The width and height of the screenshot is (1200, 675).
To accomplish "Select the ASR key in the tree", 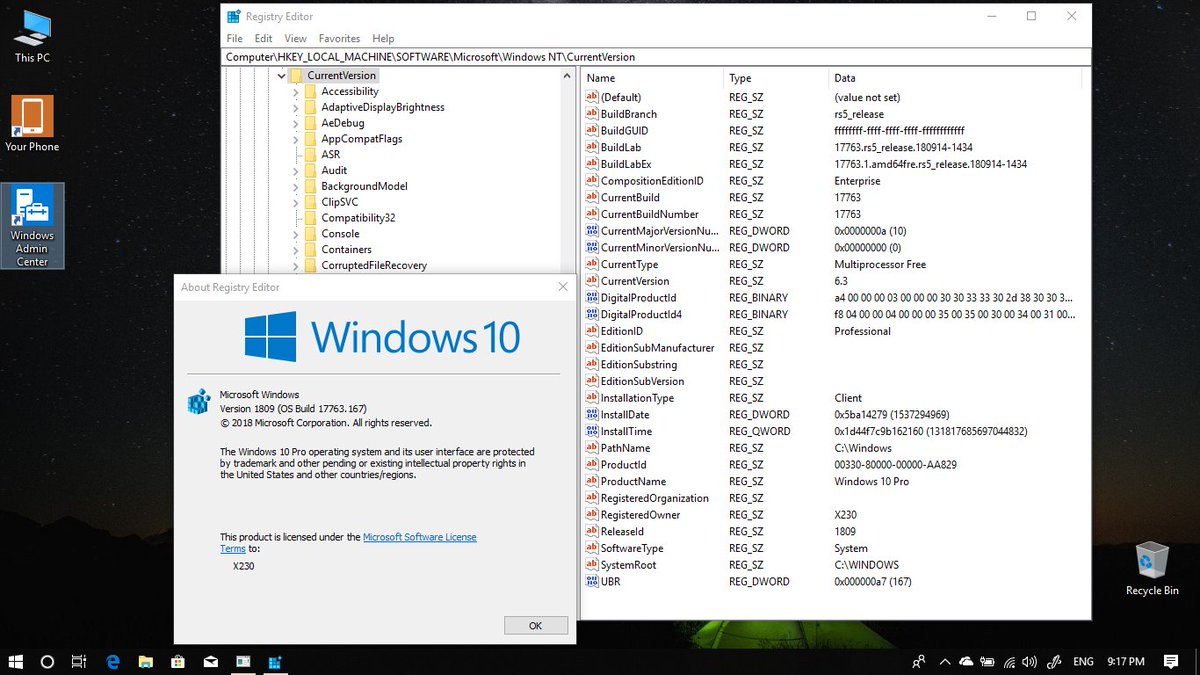I will pos(330,154).
